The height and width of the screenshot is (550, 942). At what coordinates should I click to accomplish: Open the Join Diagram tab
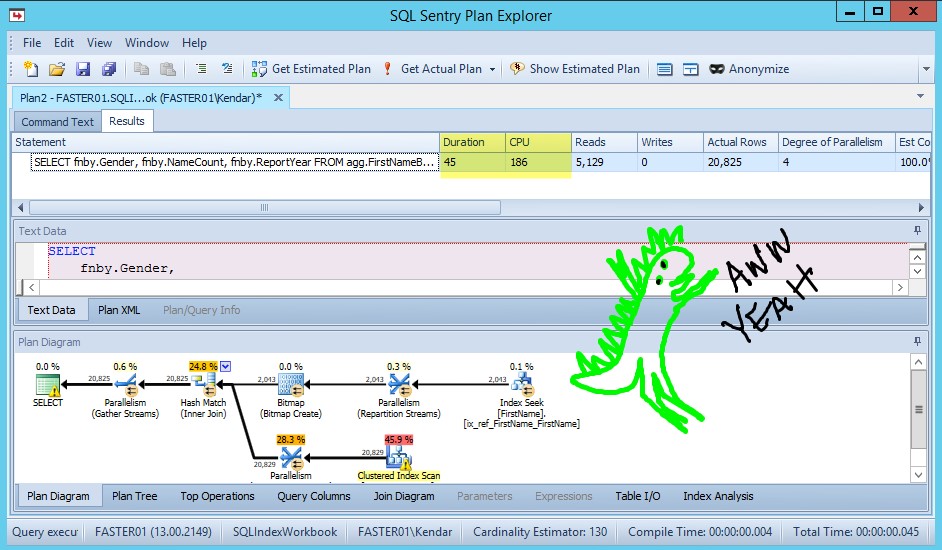[404, 497]
